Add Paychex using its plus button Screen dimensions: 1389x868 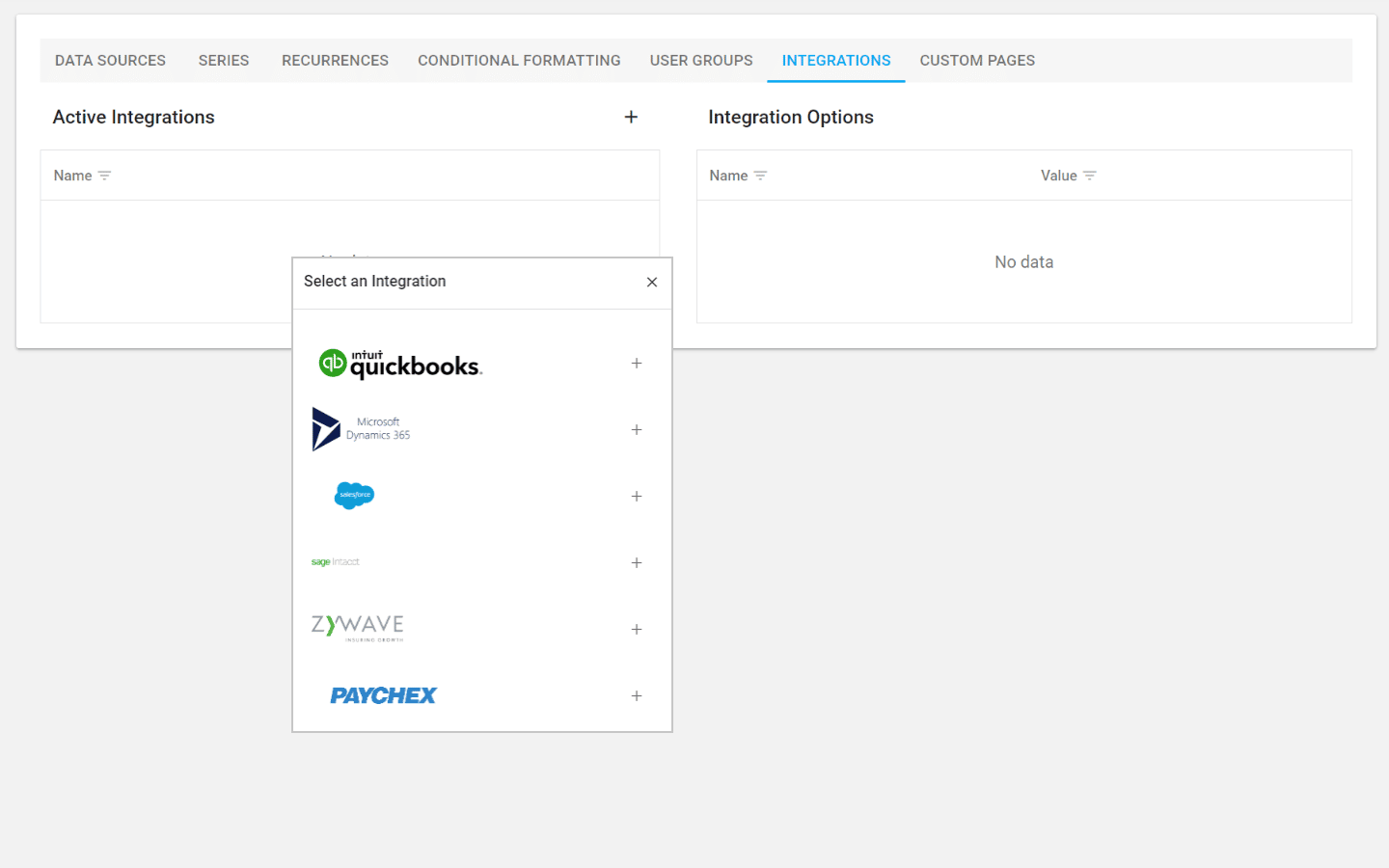(637, 695)
